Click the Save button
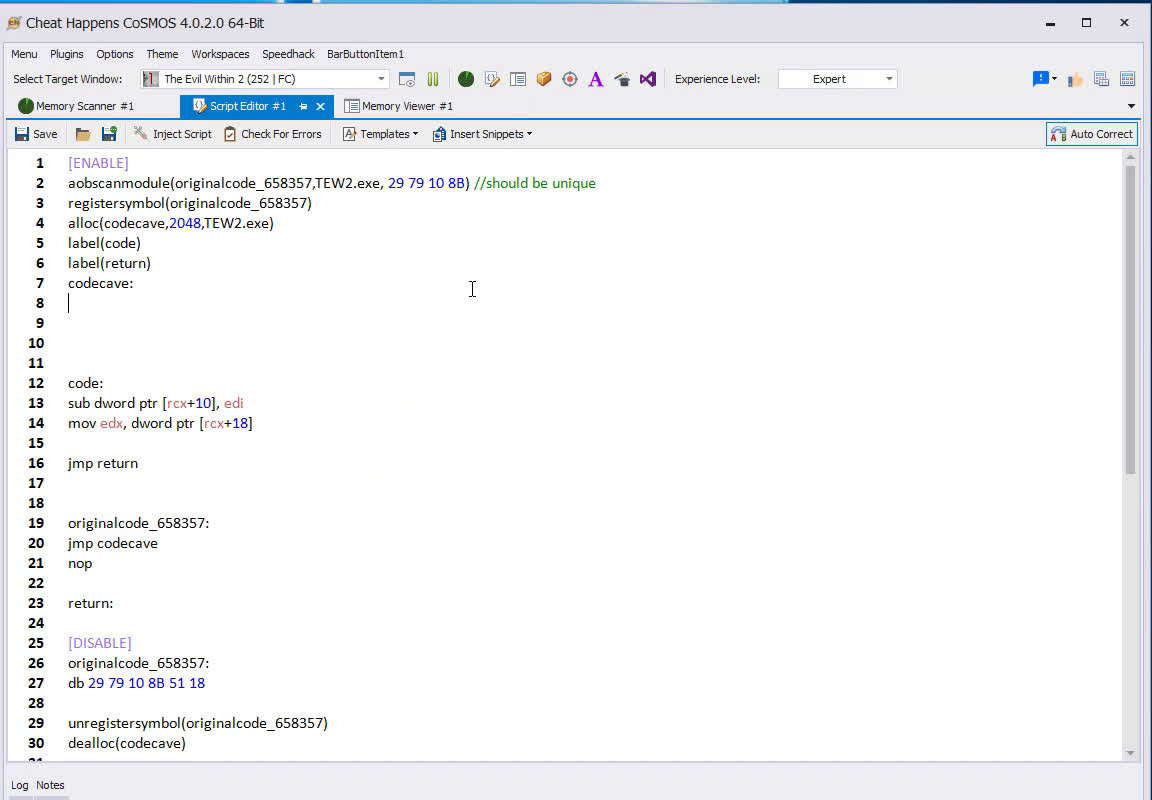Viewport: 1152px width, 800px height. pos(36,134)
